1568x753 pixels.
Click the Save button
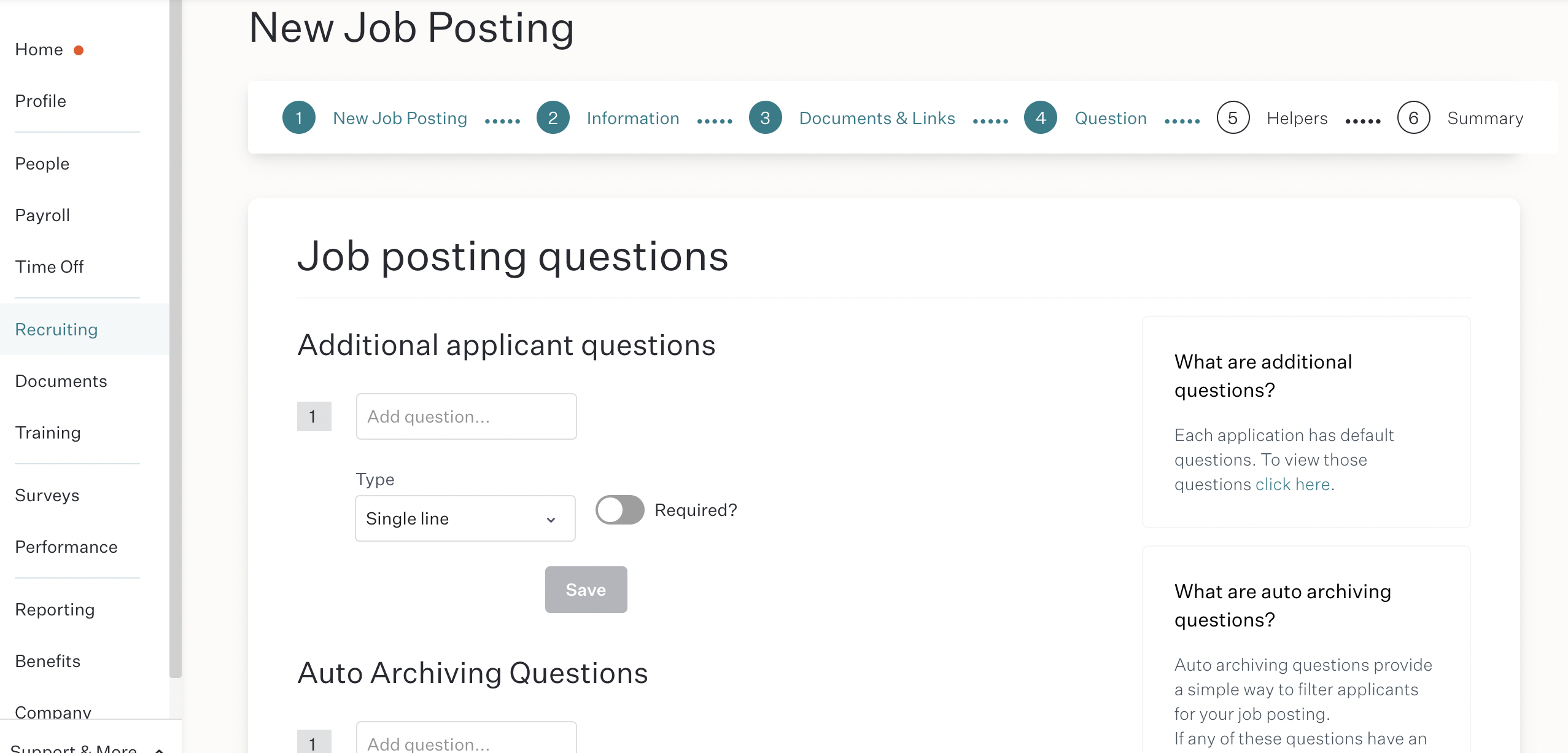(586, 590)
